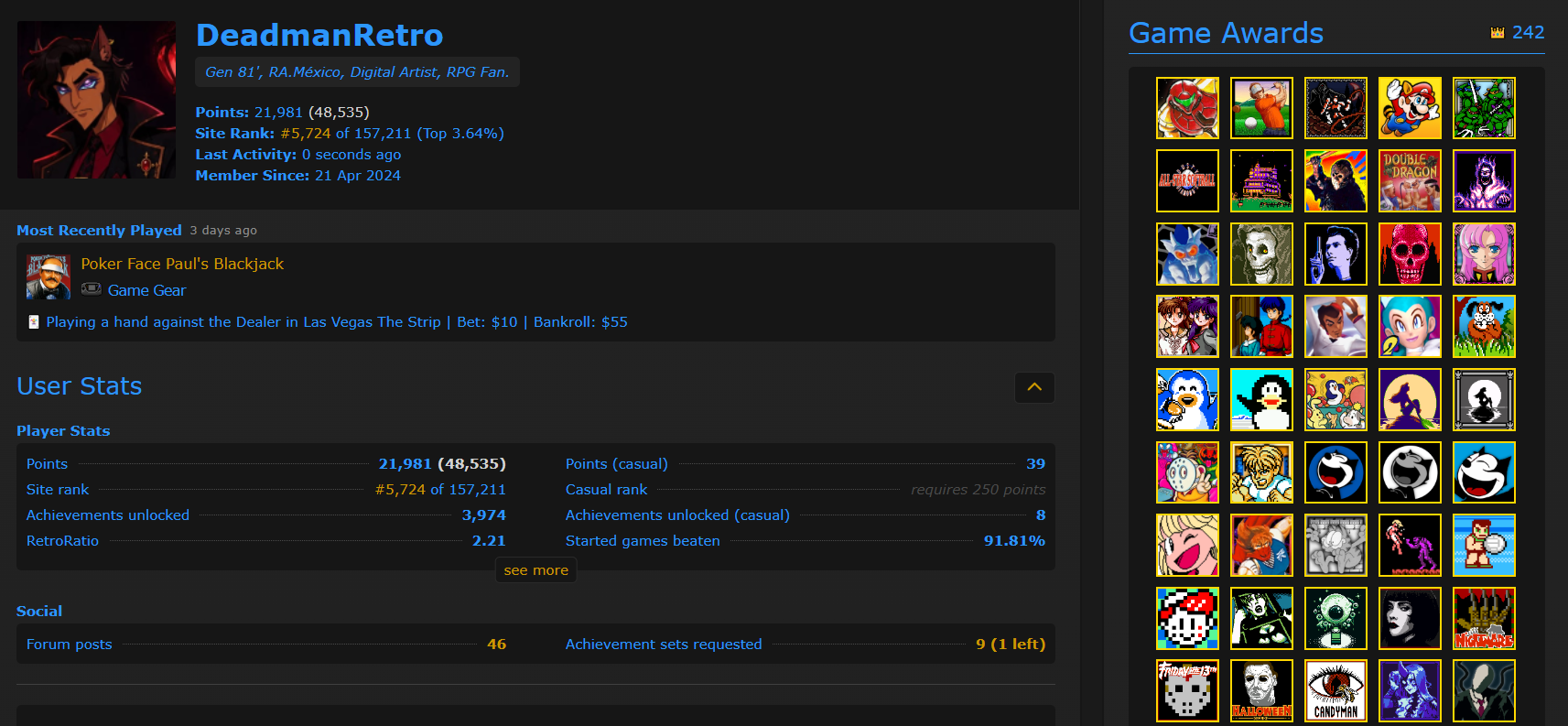This screenshot has height=726, width=1568.
Task: Open the All-Star Softball award badge
Action: (x=1187, y=180)
